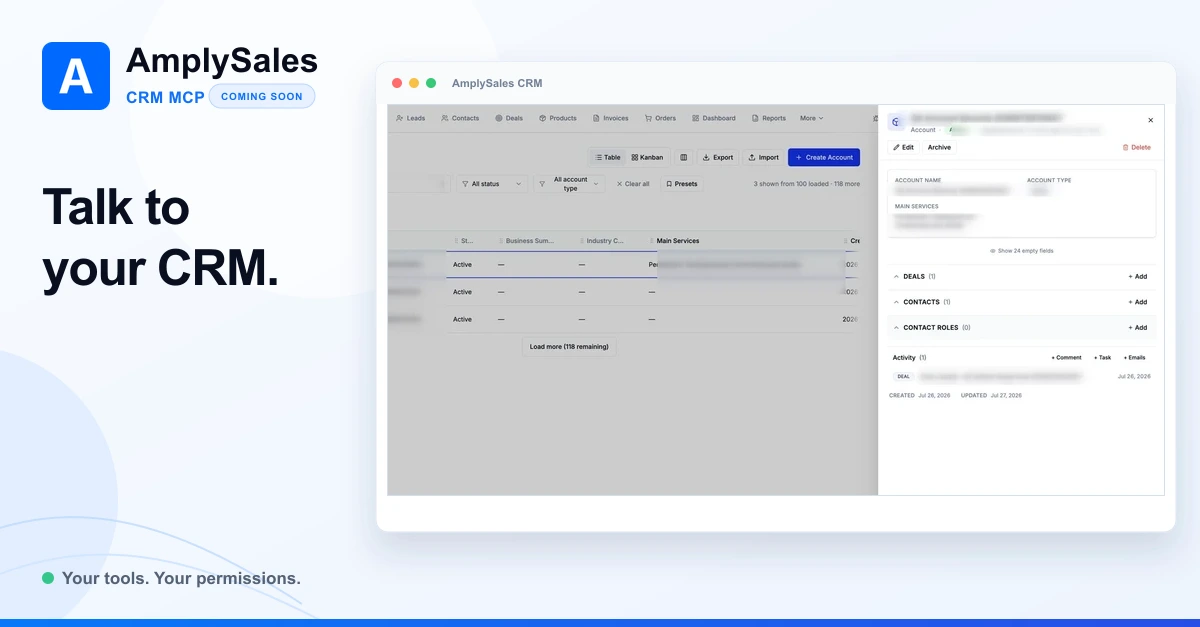Viewport: 1200px width, 627px height.
Task: Delete the account
Action: (x=1136, y=147)
